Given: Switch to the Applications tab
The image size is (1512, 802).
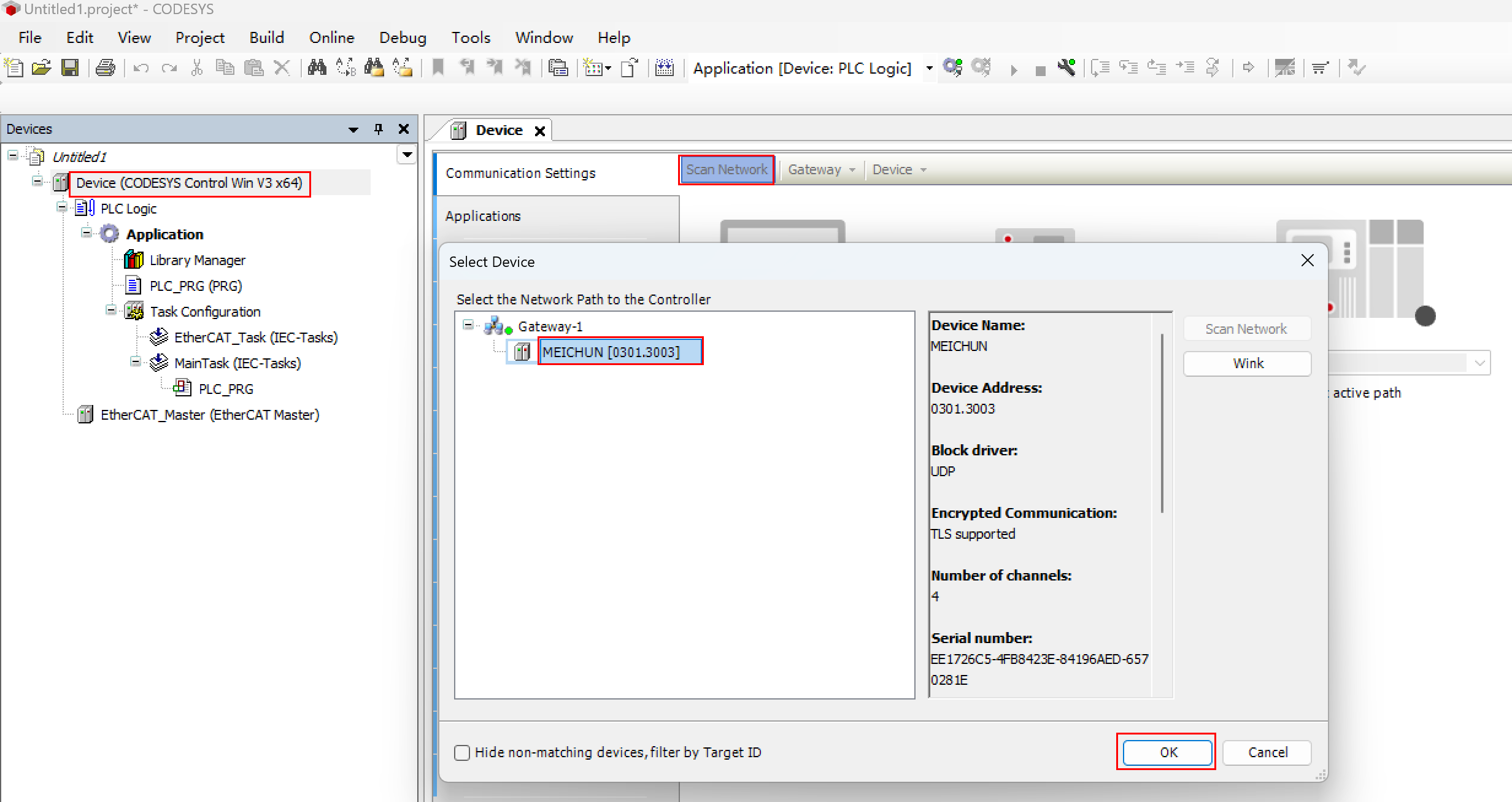Looking at the screenshot, I should click(483, 216).
